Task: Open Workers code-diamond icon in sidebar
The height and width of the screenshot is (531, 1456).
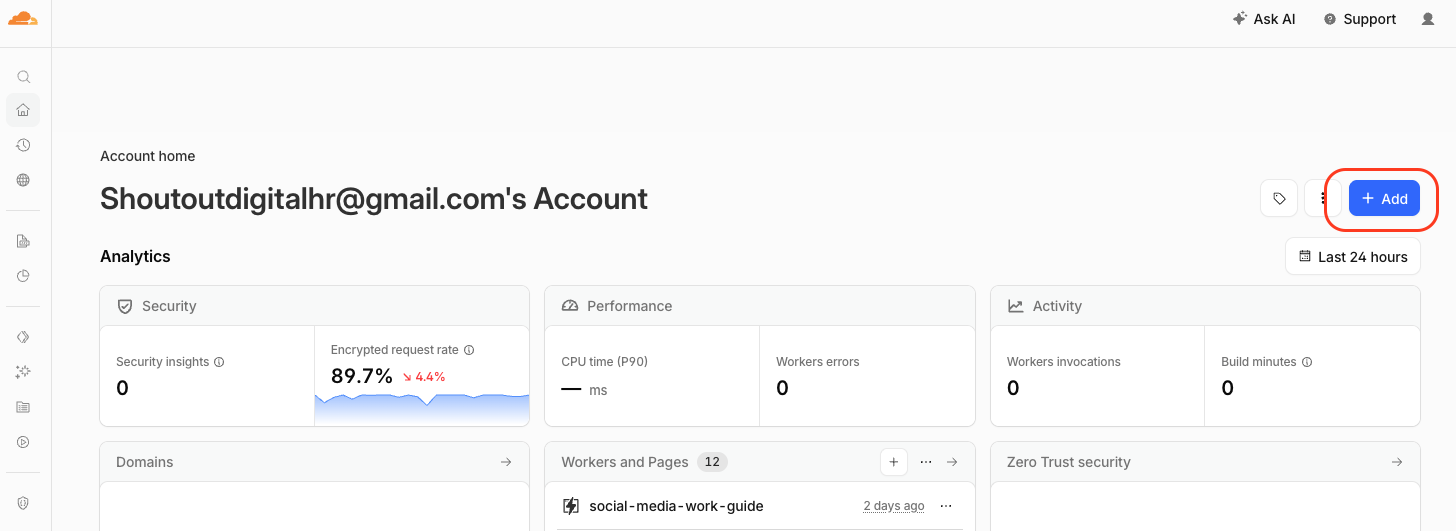Action: tap(23, 337)
